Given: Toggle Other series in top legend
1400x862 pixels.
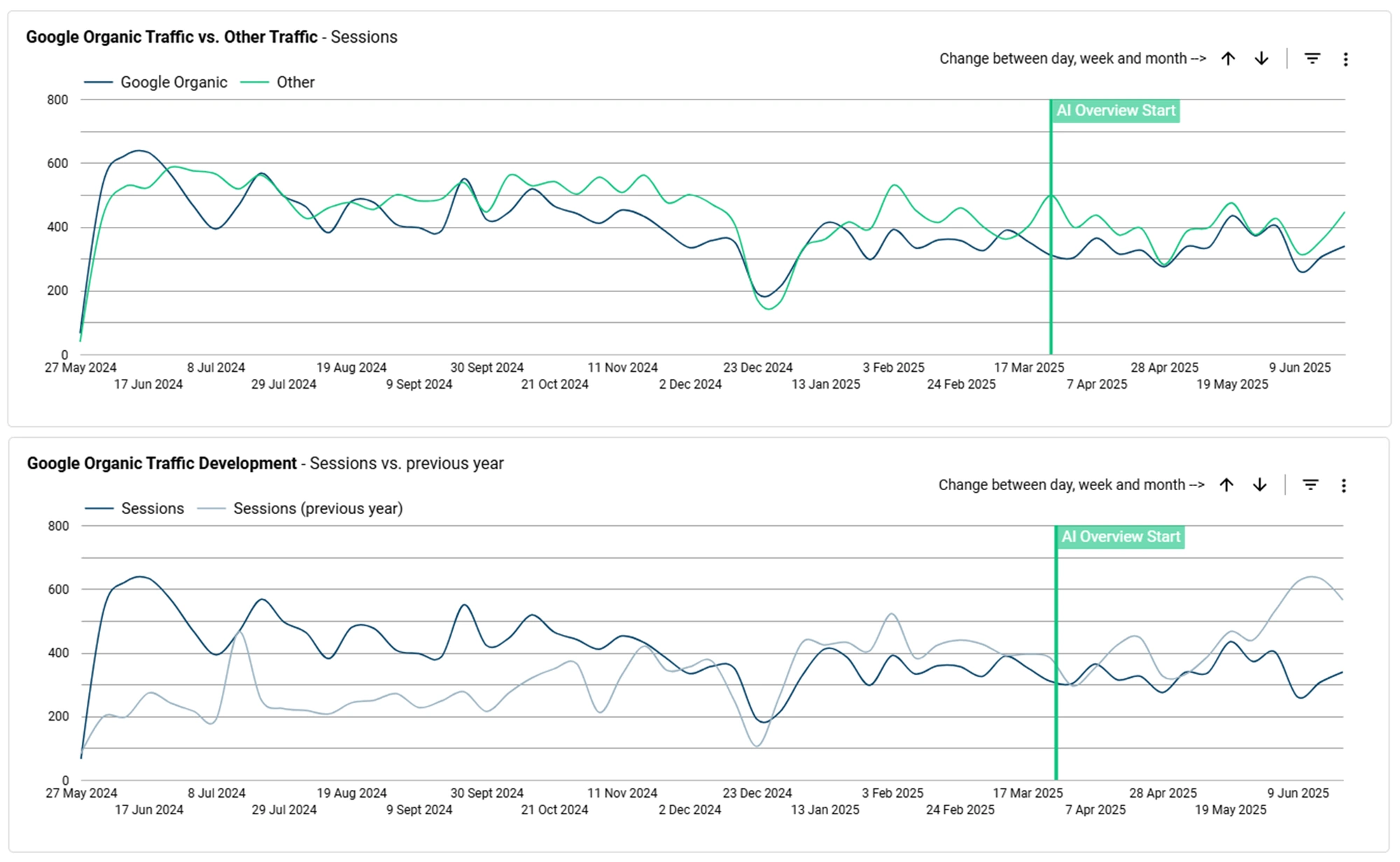Looking at the screenshot, I should (x=295, y=83).
